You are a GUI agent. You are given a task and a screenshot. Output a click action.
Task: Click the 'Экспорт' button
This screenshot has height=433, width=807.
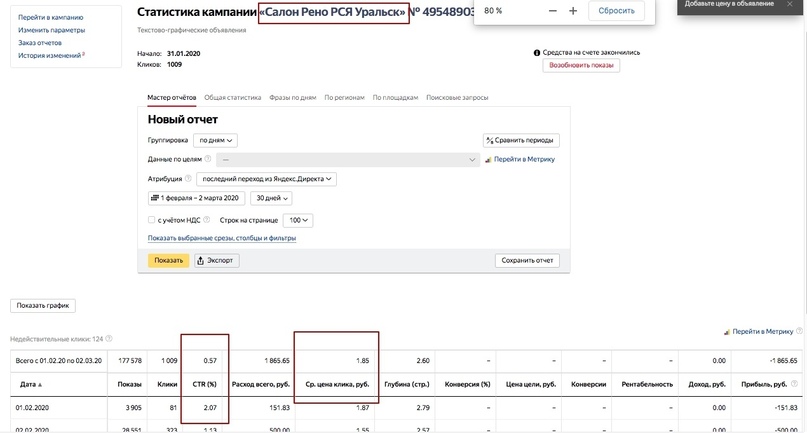pyautogui.click(x=217, y=261)
